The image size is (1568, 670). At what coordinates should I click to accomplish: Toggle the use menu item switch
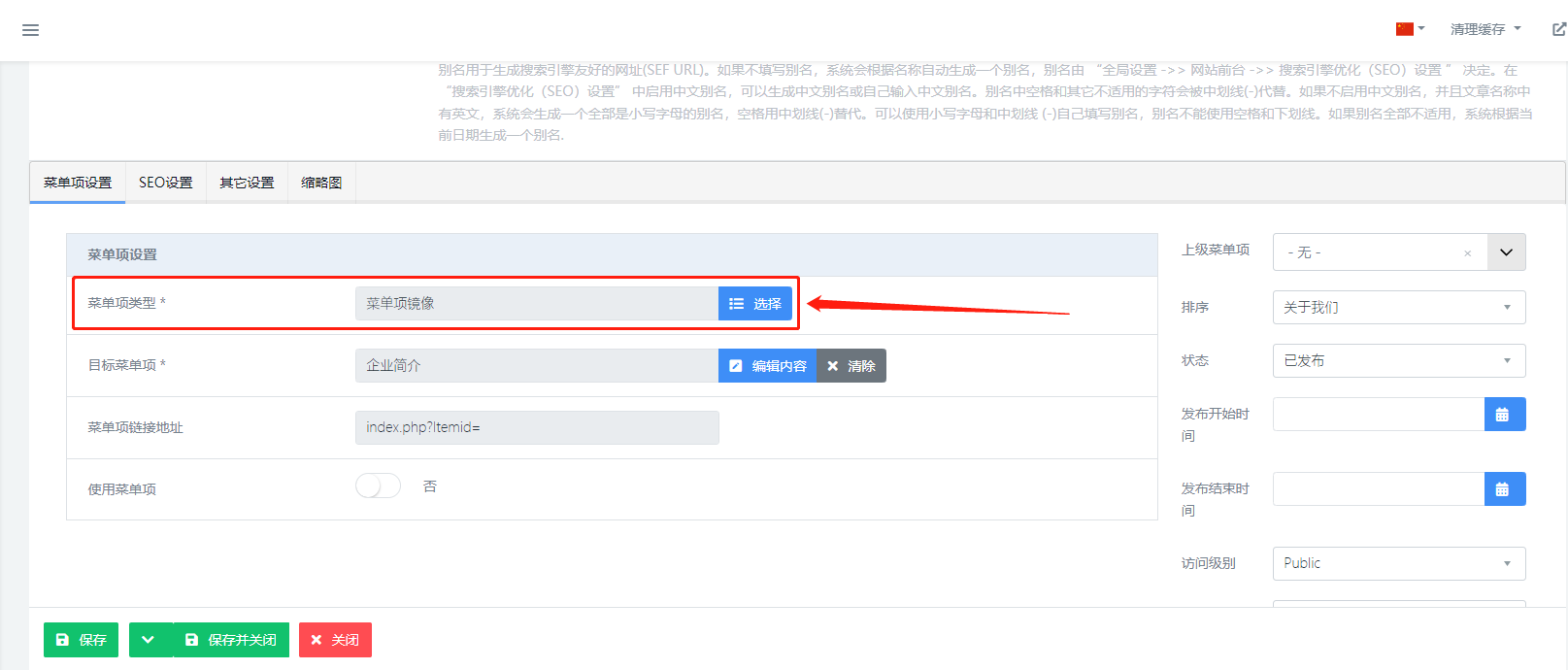tap(378, 486)
